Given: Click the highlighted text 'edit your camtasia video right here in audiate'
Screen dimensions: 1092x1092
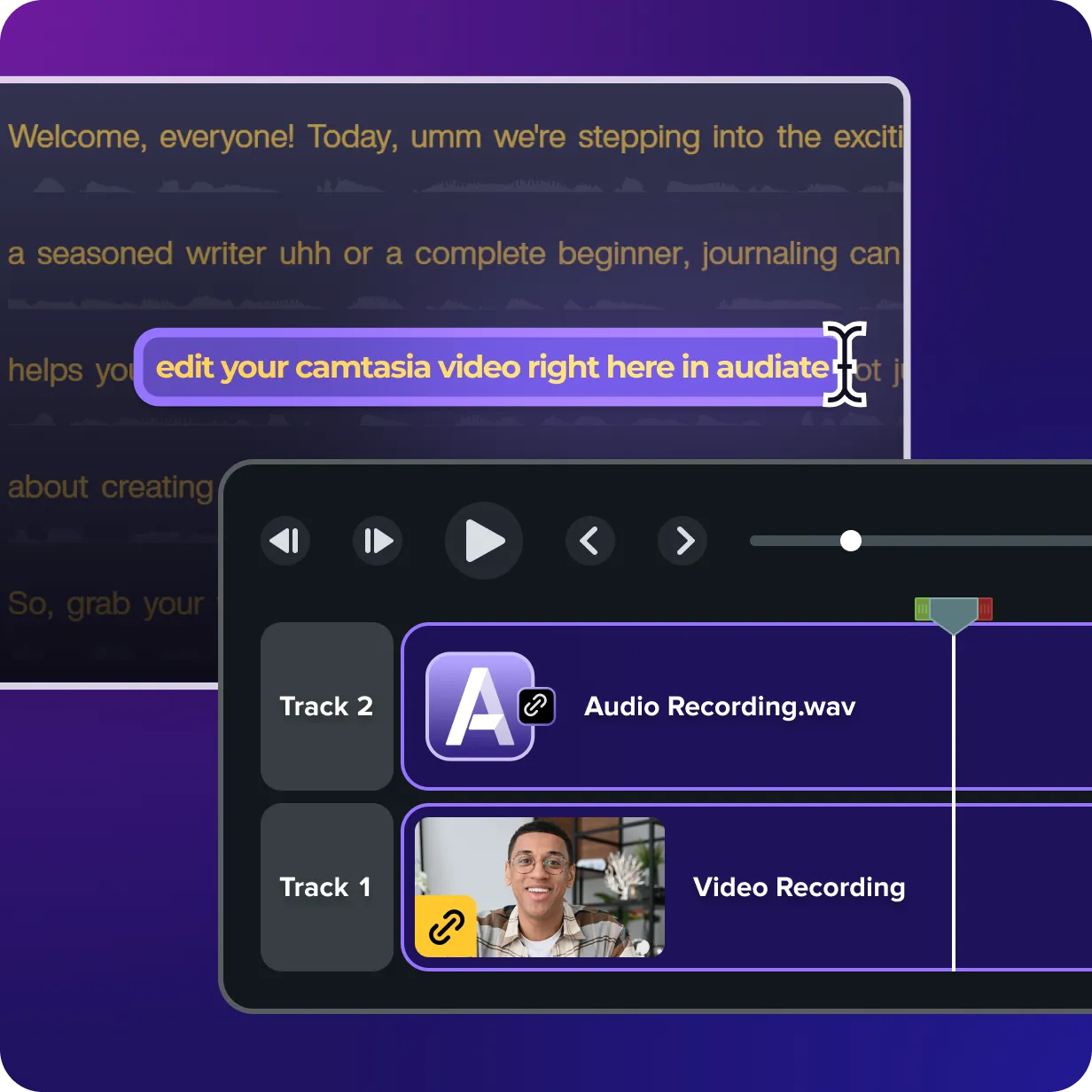Looking at the screenshot, I should (492, 367).
